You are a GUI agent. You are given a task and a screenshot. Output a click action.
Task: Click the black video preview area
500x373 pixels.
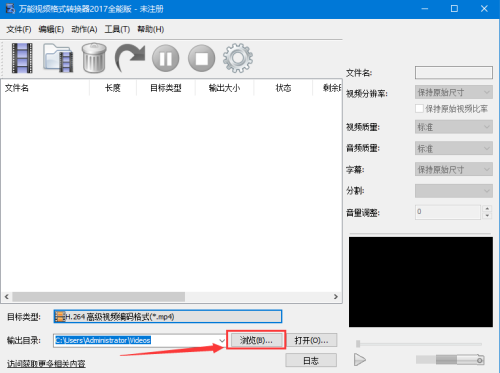(421, 282)
